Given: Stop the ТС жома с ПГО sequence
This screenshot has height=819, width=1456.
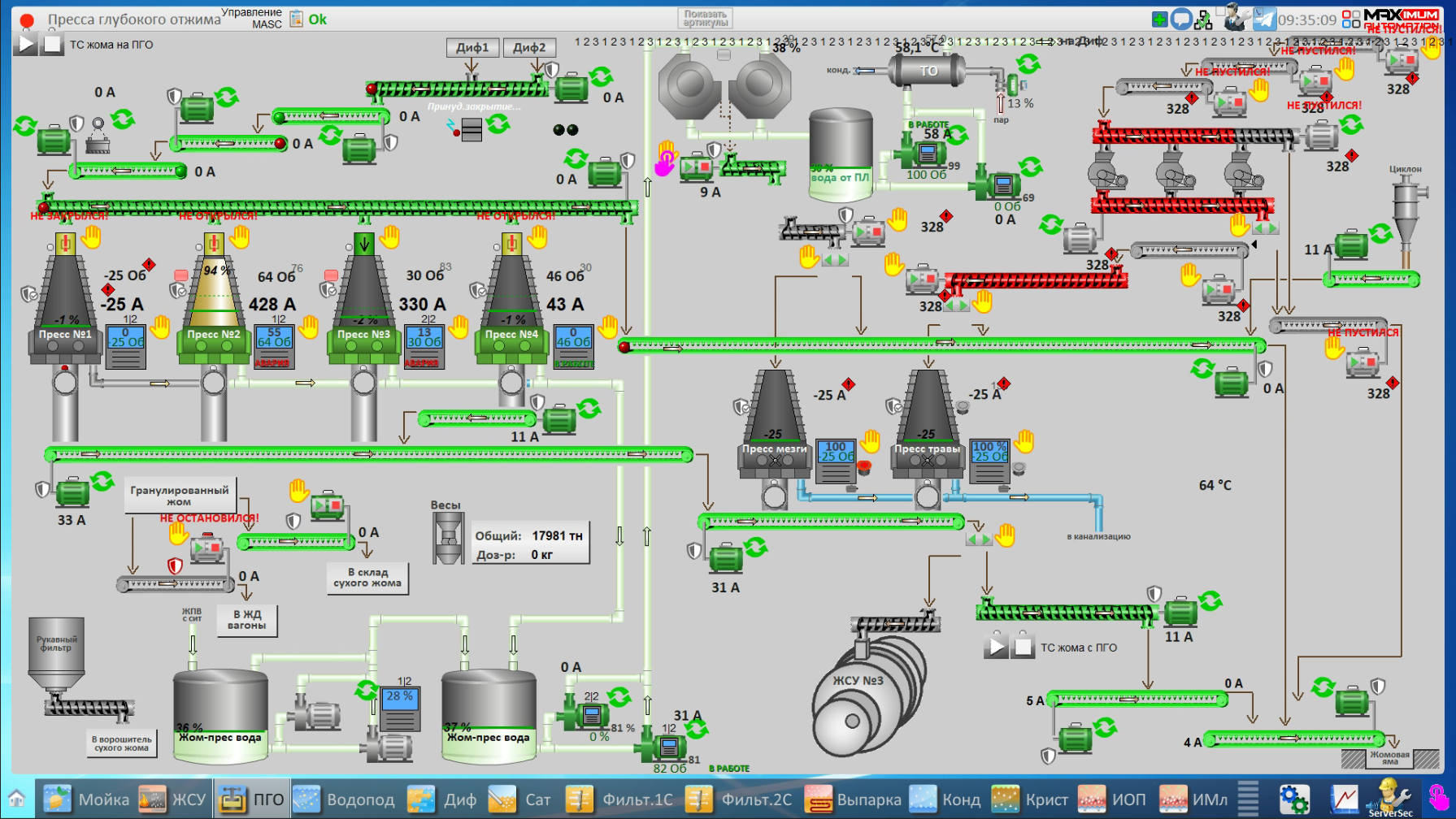Looking at the screenshot, I should tap(1023, 647).
